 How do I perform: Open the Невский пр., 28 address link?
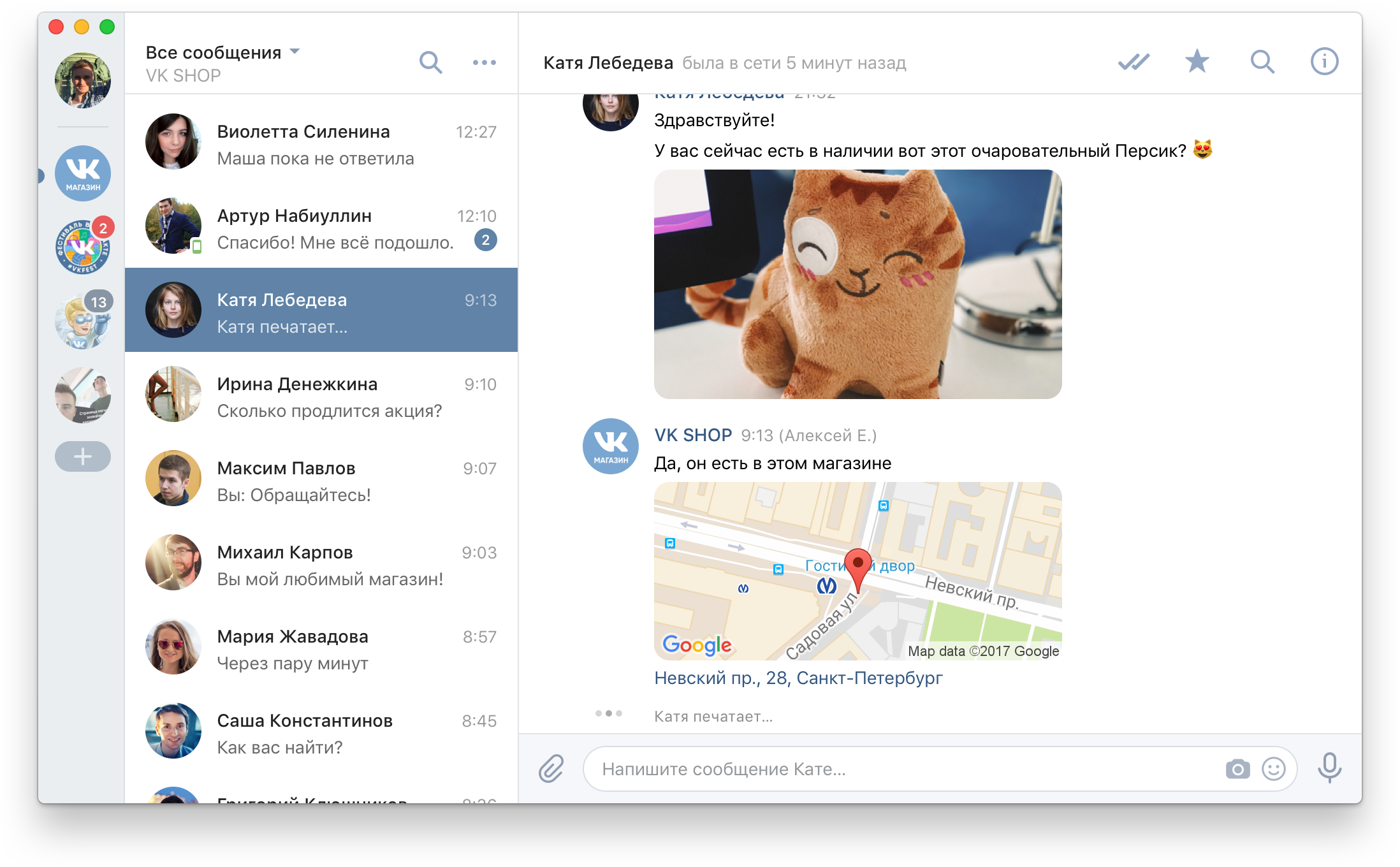pyautogui.click(x=798, y=678)
